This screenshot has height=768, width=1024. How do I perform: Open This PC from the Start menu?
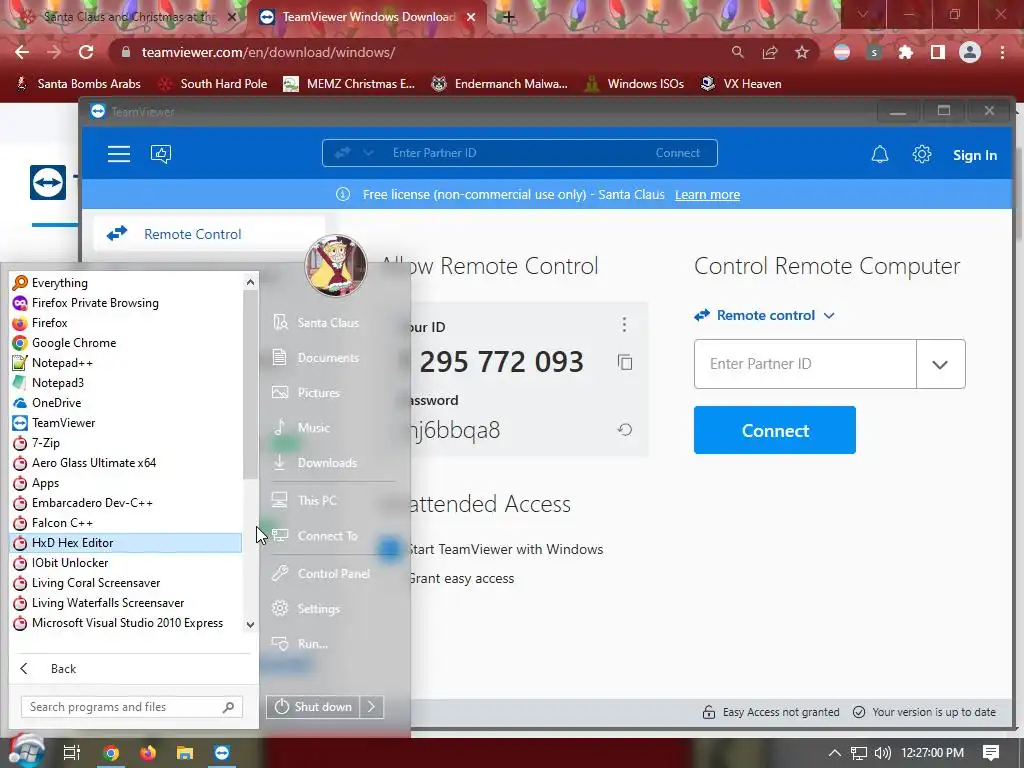pos(317,500)
